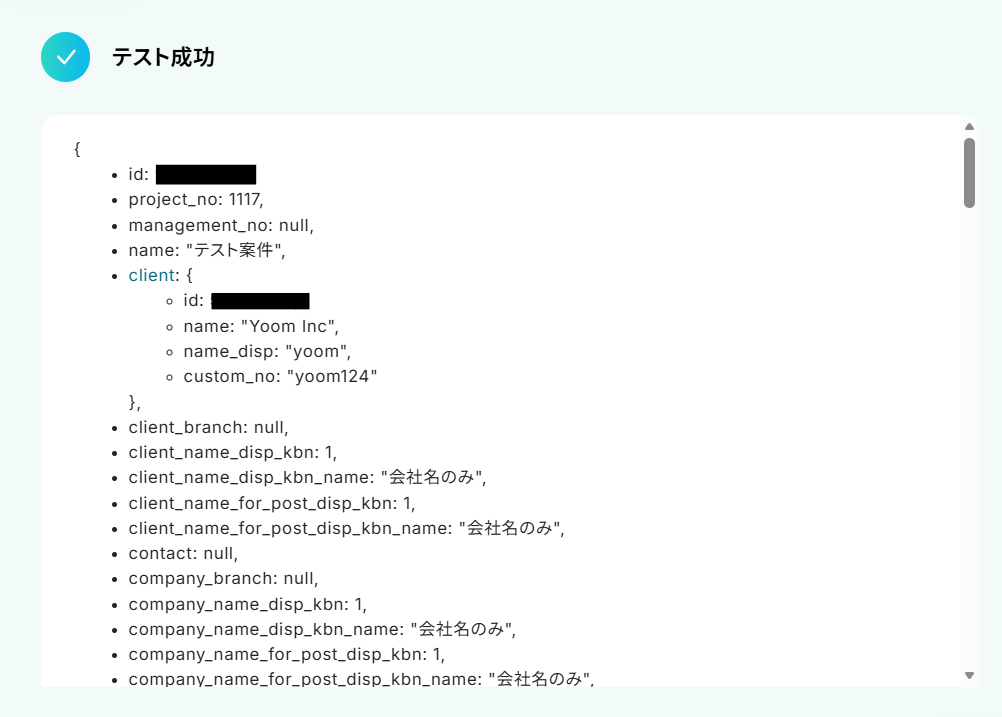Click the name "テスト案件" entry
This screenshot has width=1002, height=717.
click(x=206, y=251)
